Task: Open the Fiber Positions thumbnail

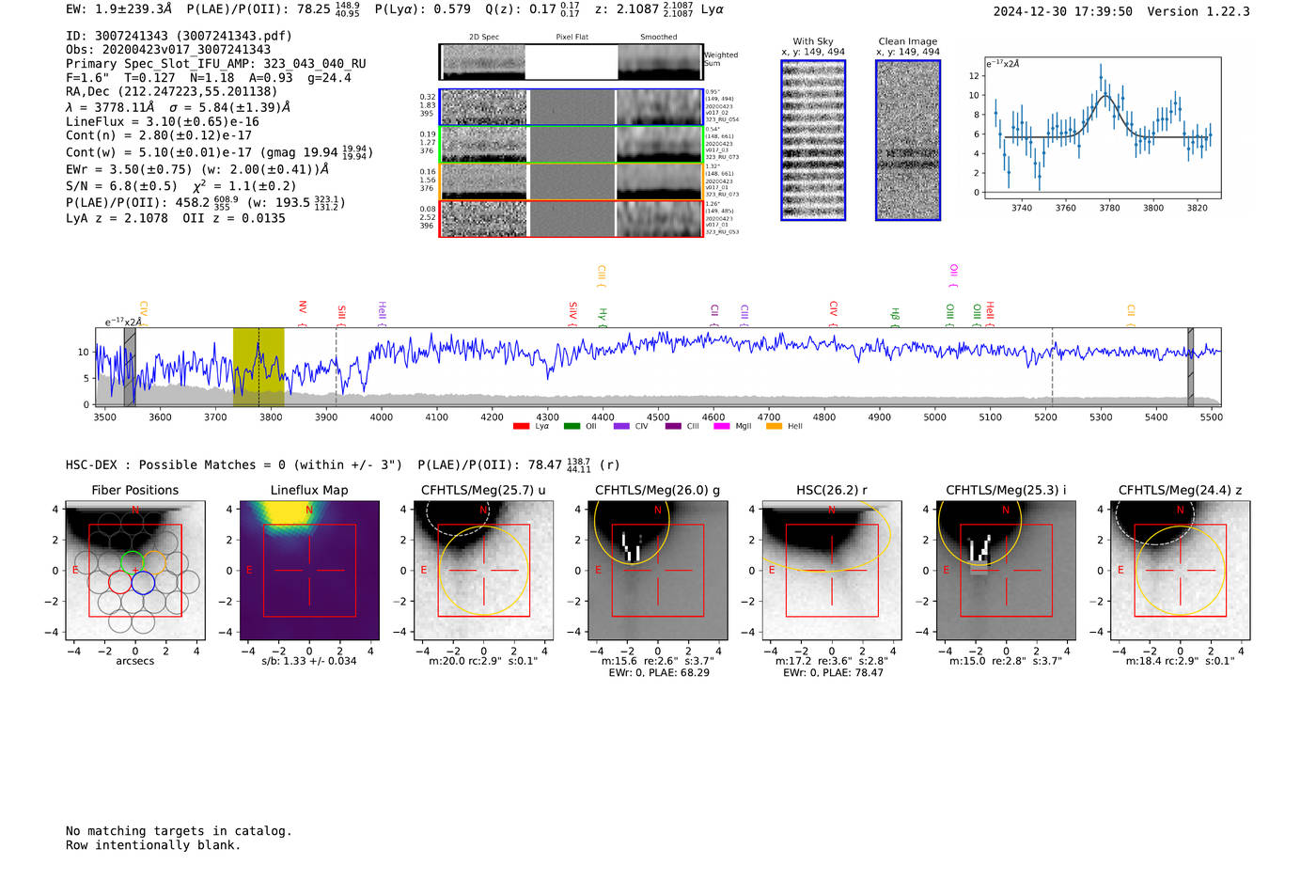Action: 135,571
